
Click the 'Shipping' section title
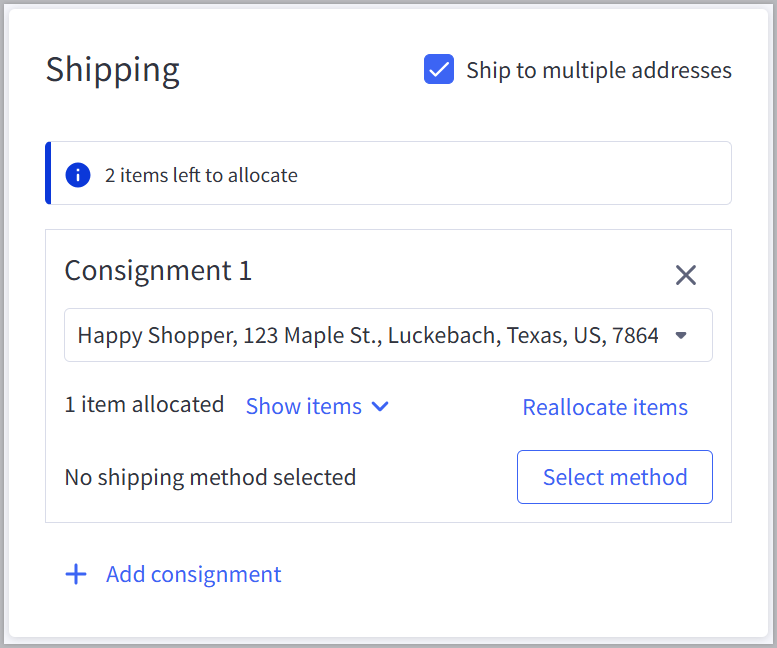pos(113,70)
